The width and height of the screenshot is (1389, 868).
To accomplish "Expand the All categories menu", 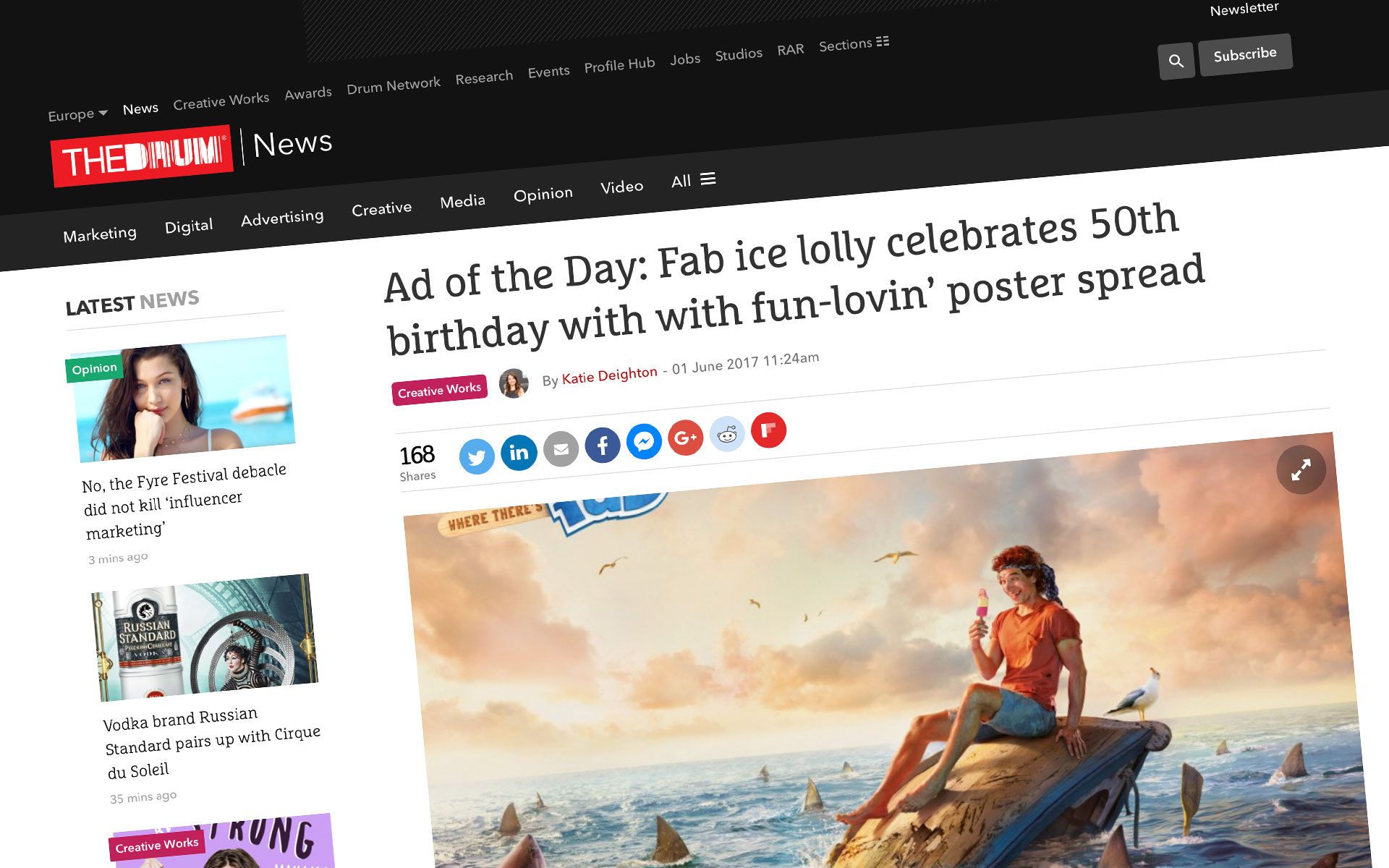I will (693, 180).
